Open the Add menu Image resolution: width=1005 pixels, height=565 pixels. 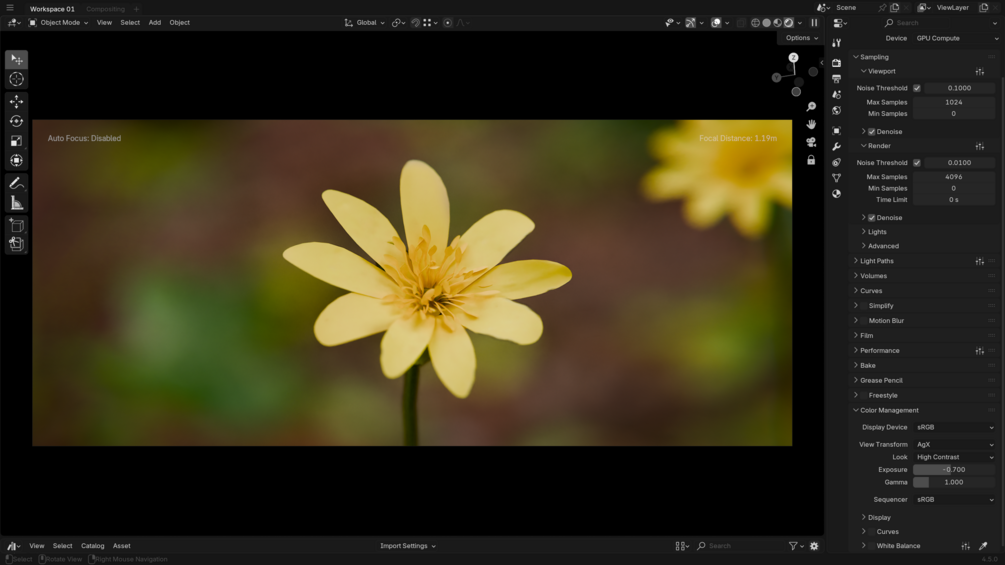[154, 22]
